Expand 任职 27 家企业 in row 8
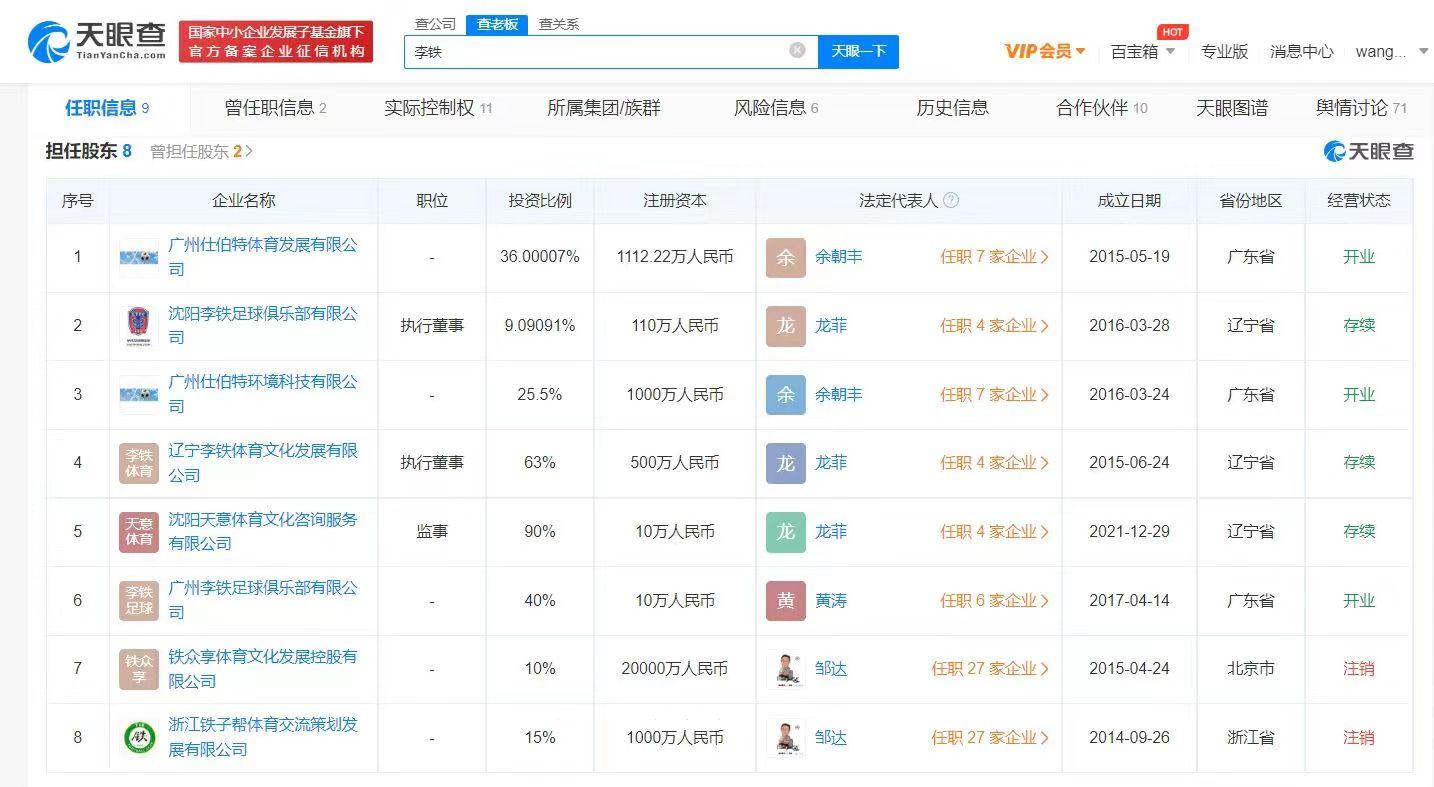The height and width of the screenshot is (787, 1434). (x=990, y=738)
